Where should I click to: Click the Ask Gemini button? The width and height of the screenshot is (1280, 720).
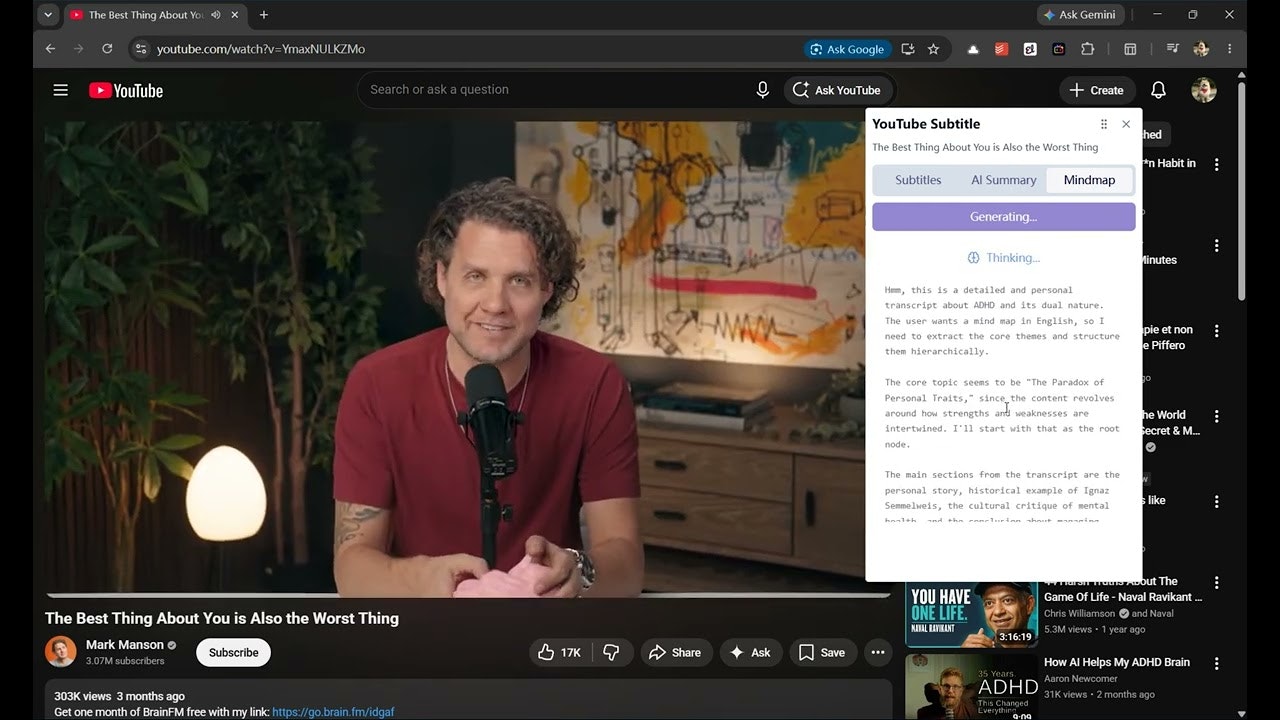click(x=1082, y=15)
